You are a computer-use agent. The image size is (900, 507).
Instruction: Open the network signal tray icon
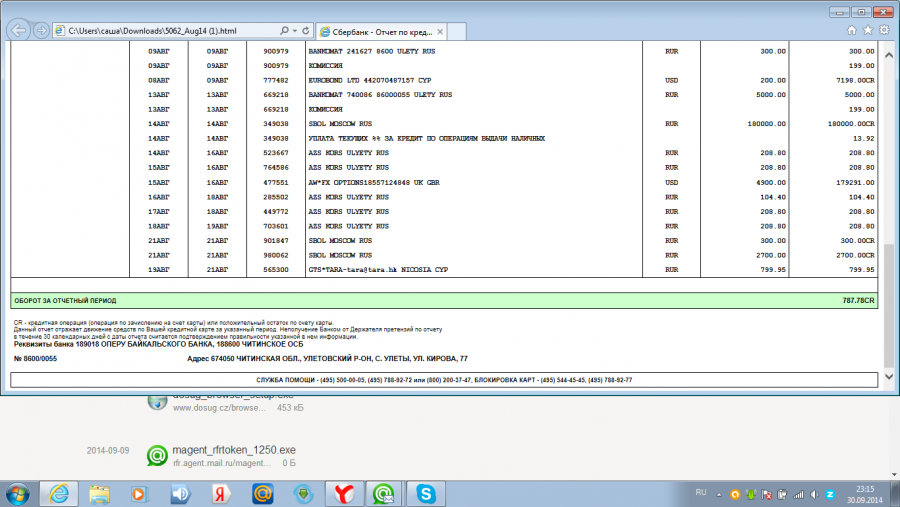tap(798, 494)
